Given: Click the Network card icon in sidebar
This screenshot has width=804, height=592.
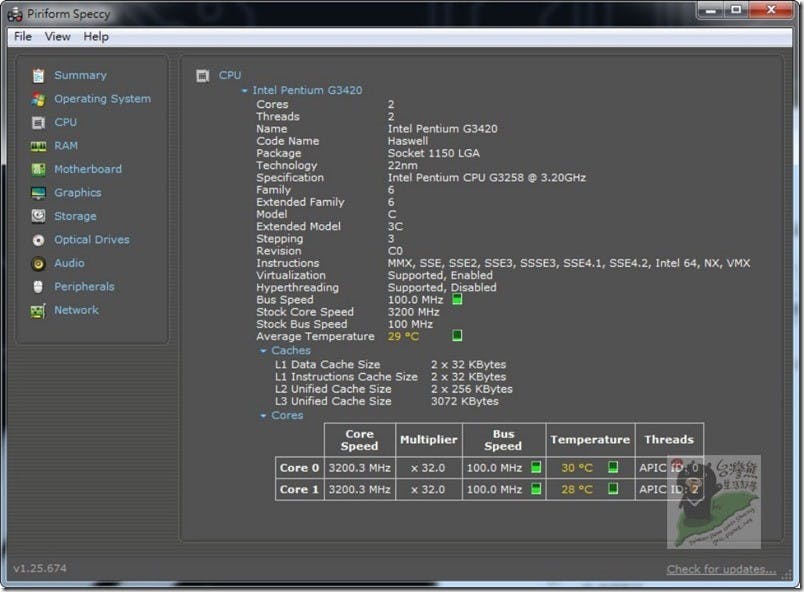Looking at the screenshot, I should click(x=38, y=311).
